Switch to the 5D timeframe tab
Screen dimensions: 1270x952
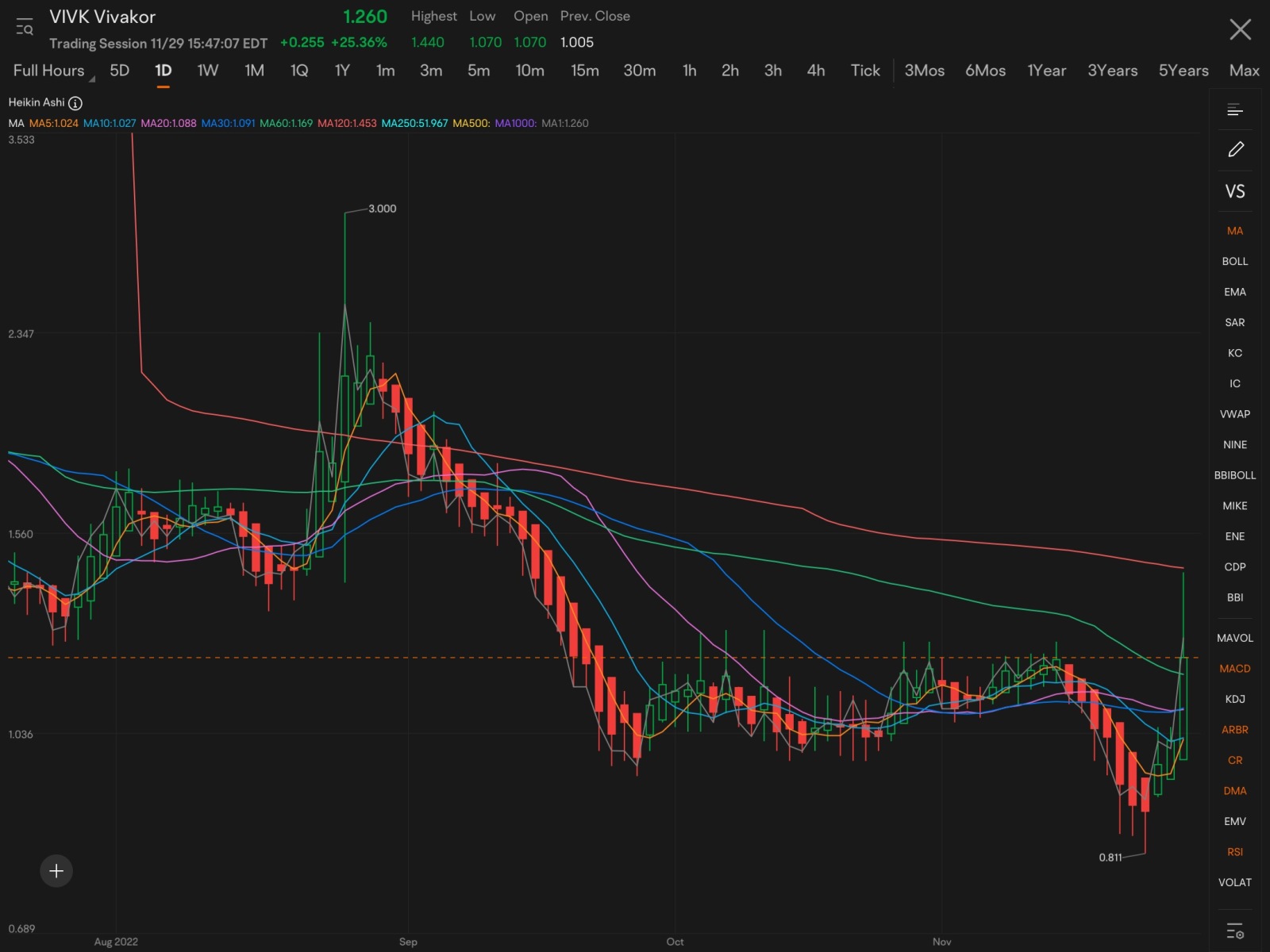(119, 71)
